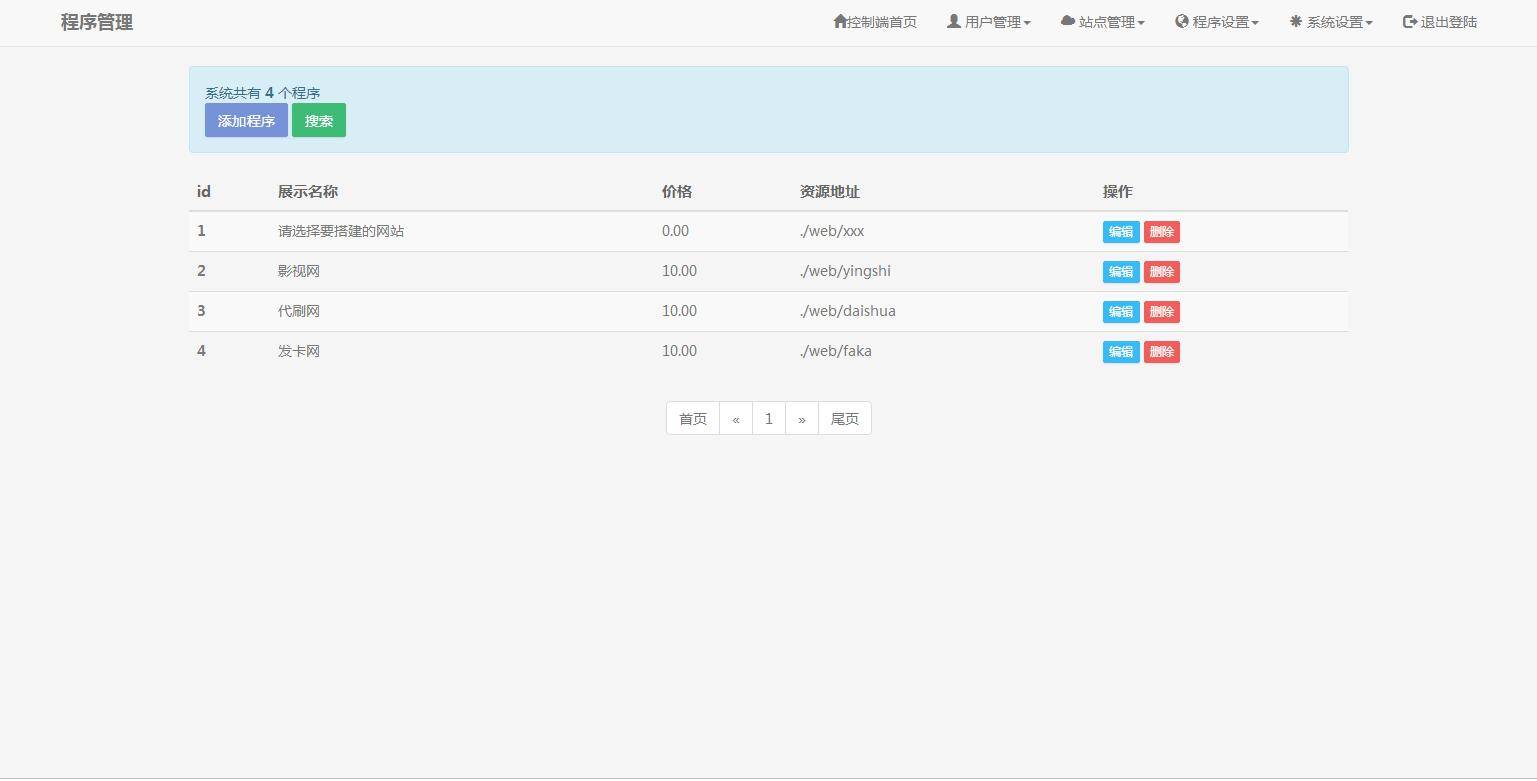Click the 程序管理 page title
Viewport: 1537px width, 781px height.
coord(95,22)
